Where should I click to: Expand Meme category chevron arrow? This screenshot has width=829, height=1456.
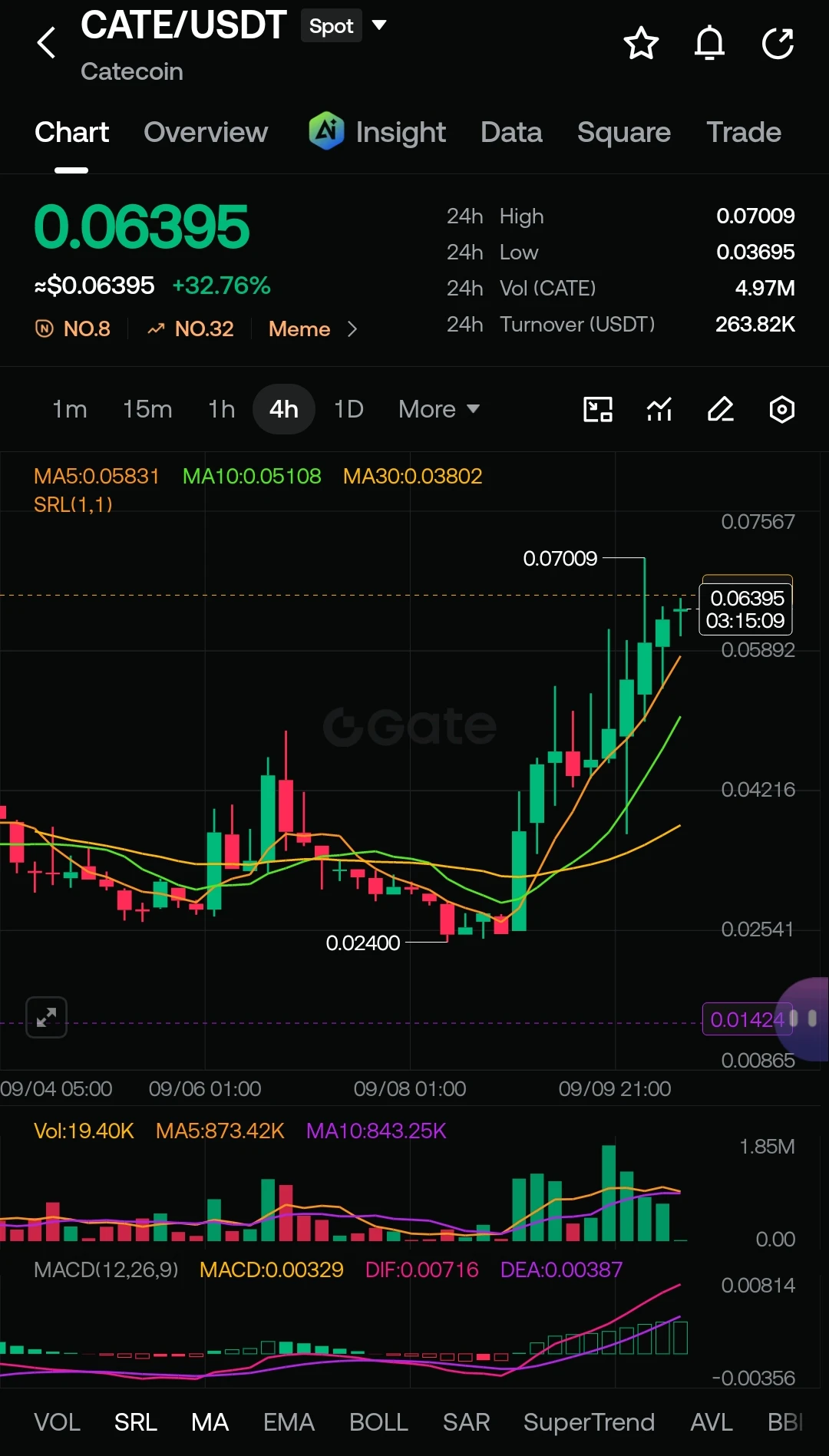(352, 329)
